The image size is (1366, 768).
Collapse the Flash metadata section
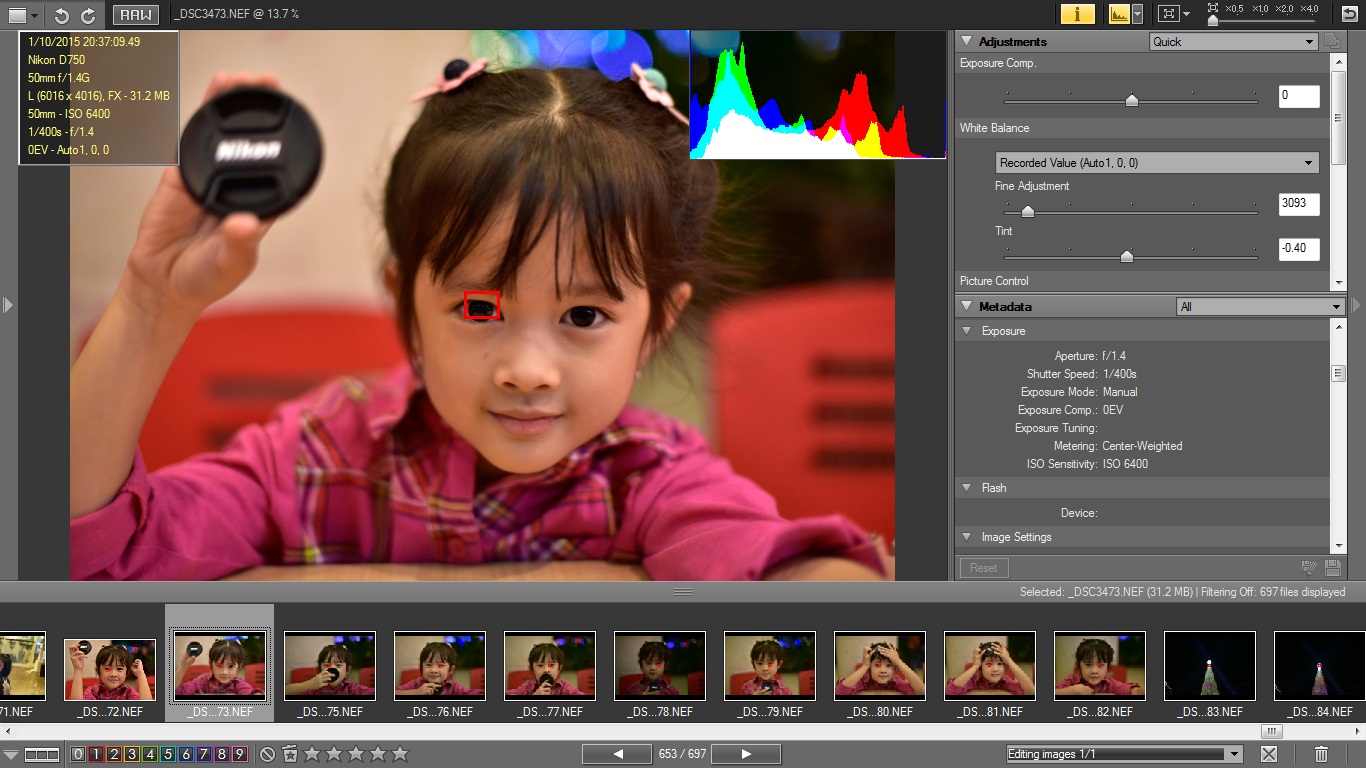click(967, 488)
